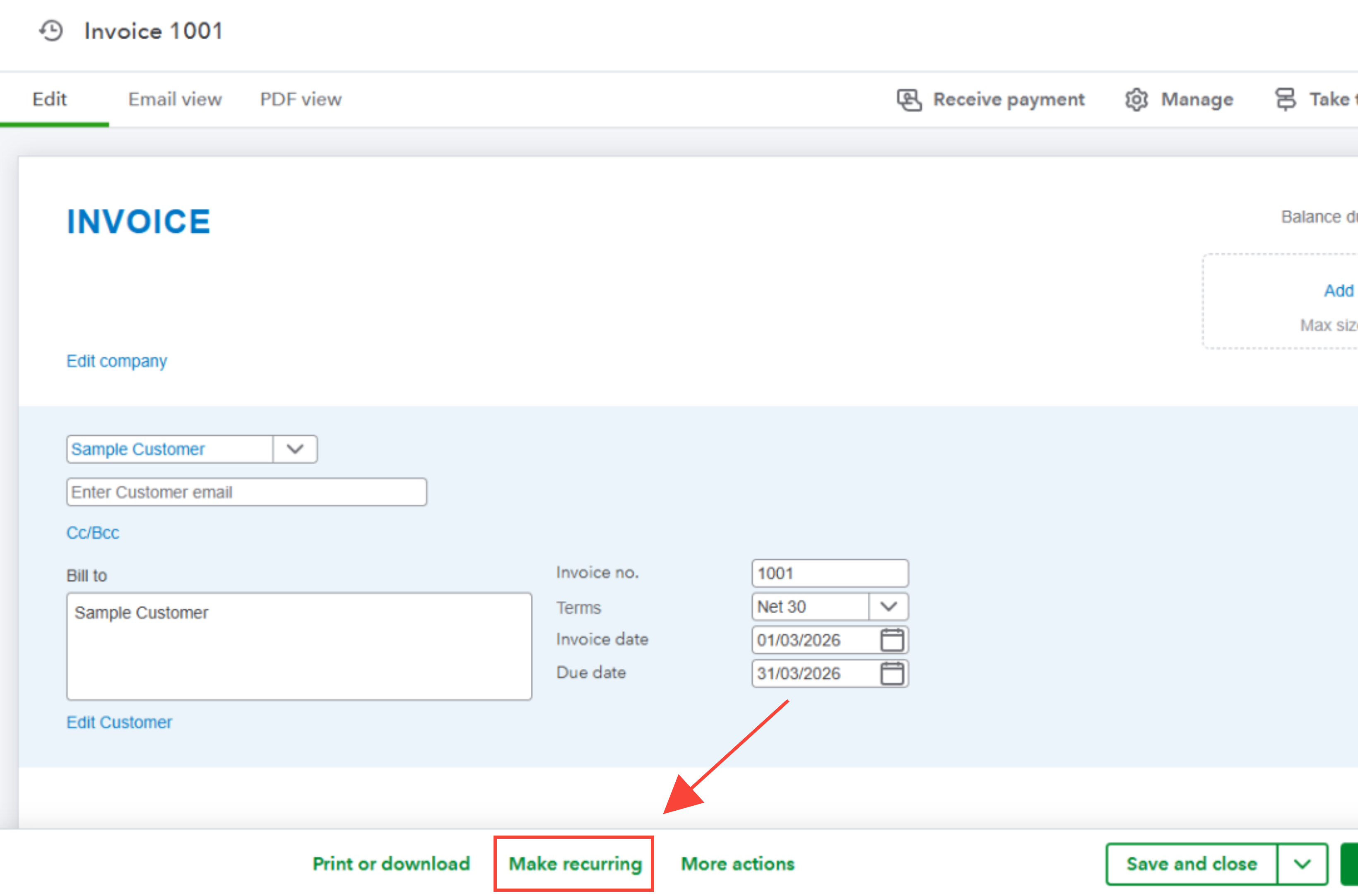
Task: Expand the Net 30 terms dropdown
Action: click(x=888, y=607)
